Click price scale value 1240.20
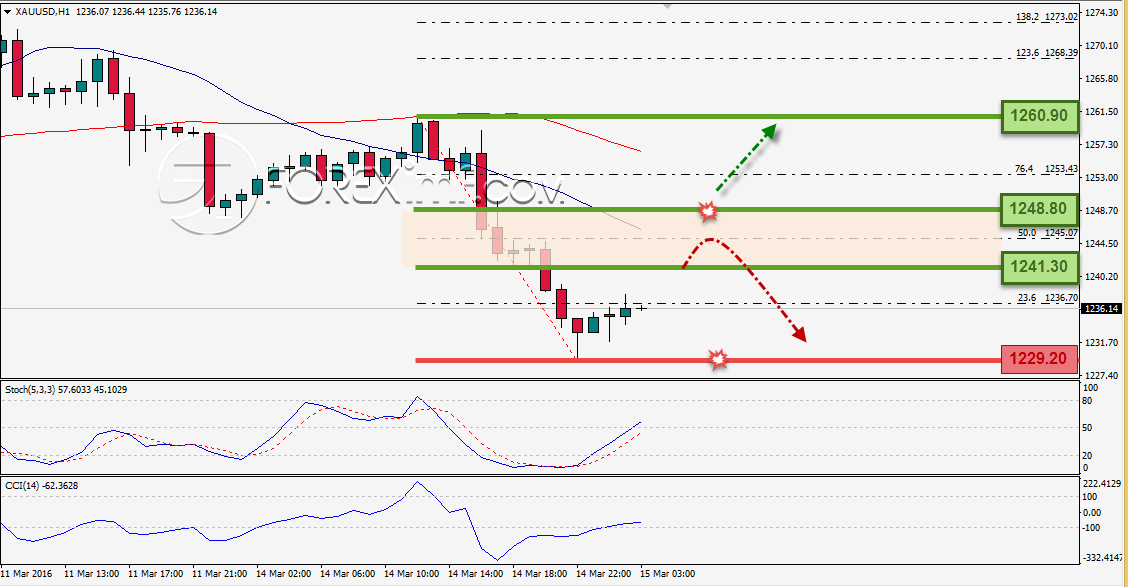Screen dimensions: 1128x587 (x=1101, y=276)
